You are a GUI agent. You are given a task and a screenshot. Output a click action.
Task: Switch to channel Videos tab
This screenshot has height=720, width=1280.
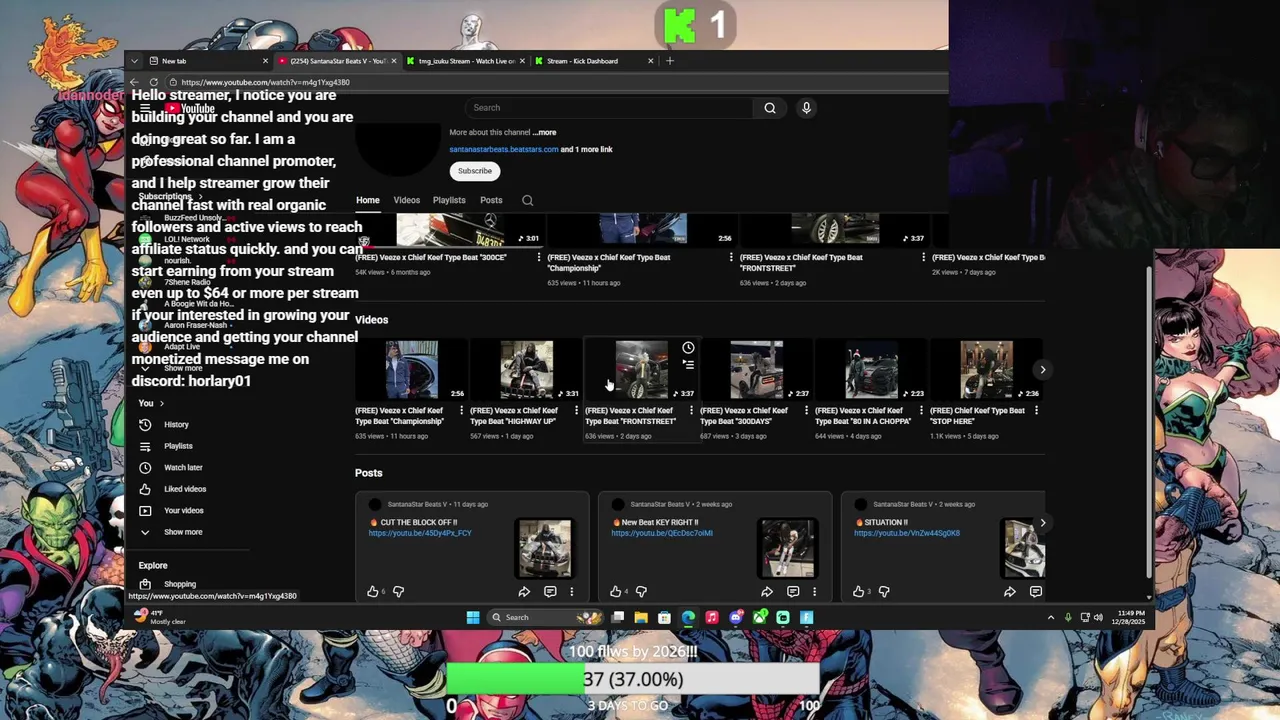[407, 200]
